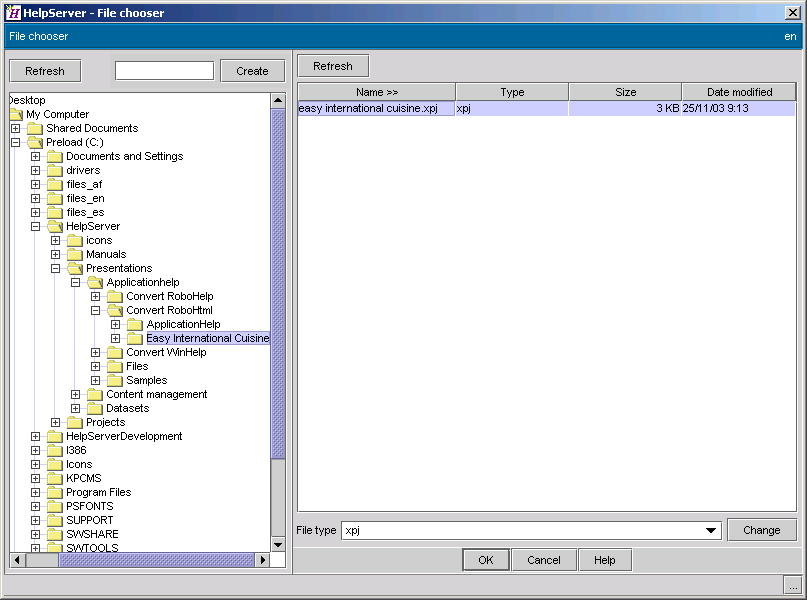Click the HelpServer folder icon in tree

point(55,227)
